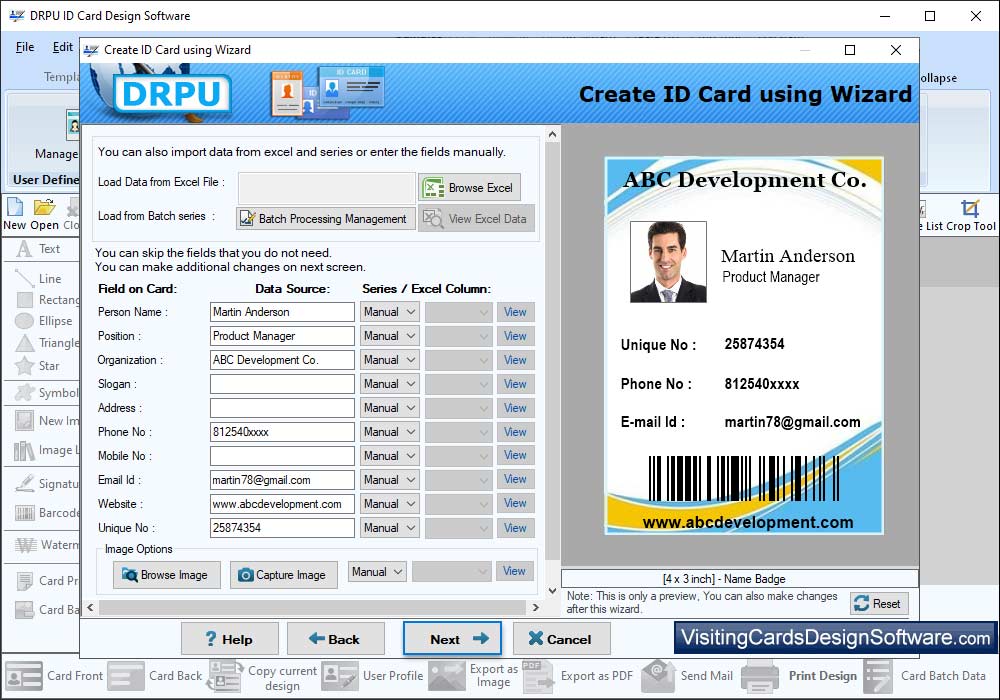Reset the card preview
Viewport: 1000px width, 700px height.
click(x=879, y=604)
